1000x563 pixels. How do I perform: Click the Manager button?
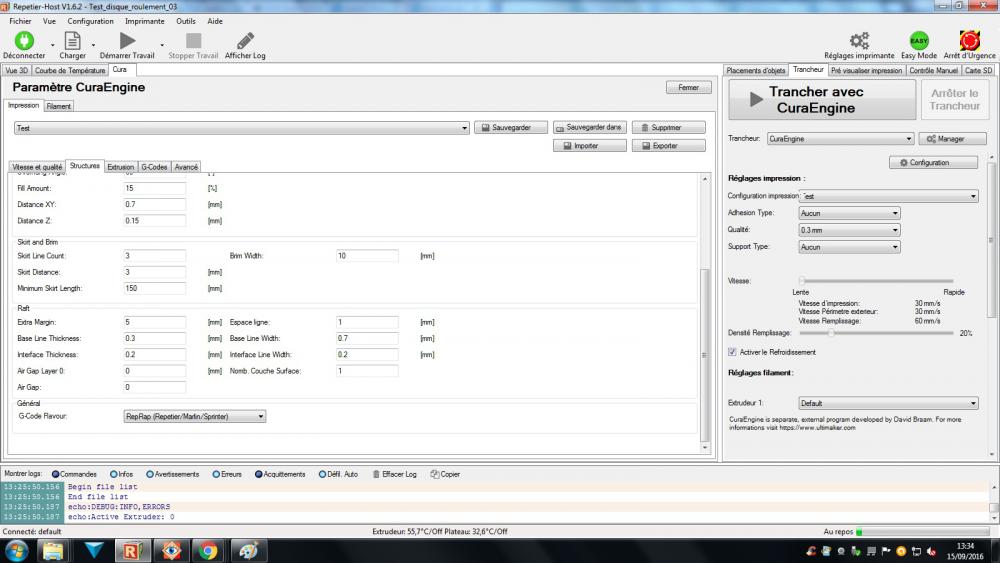pyautogui.click(x=953, y=138)
